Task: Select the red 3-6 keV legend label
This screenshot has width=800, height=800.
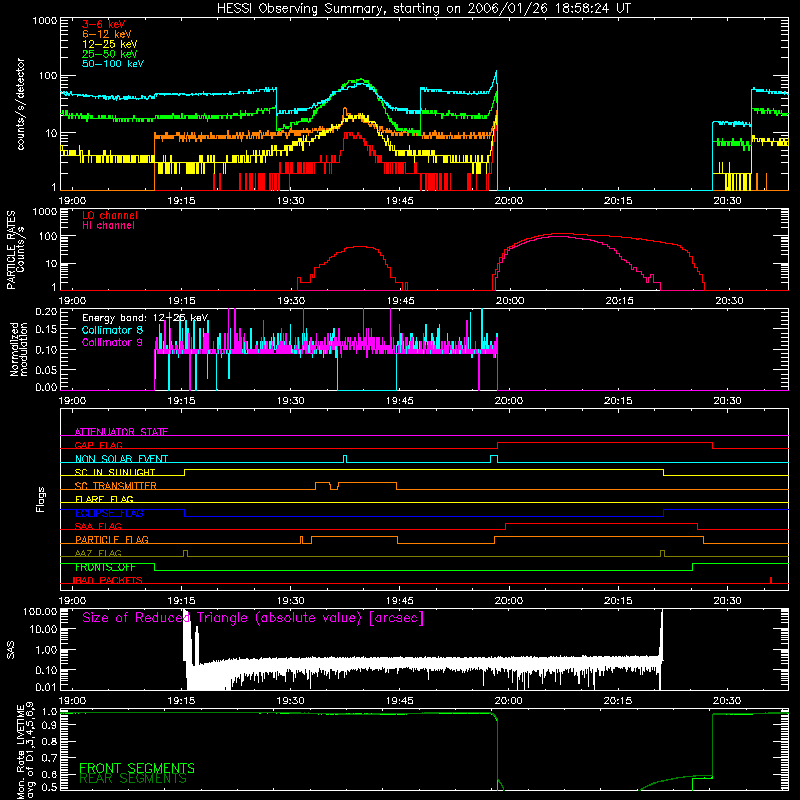Action: (104, 24)
